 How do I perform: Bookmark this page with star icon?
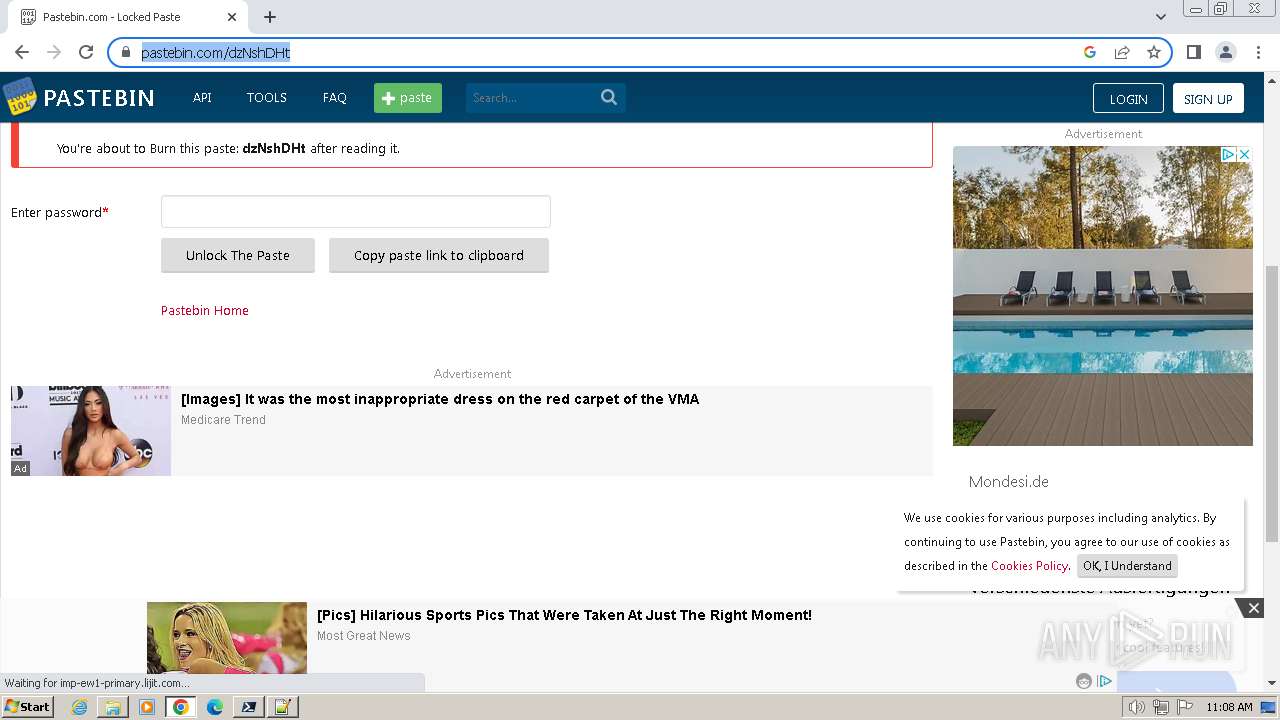click(1154, 52)
